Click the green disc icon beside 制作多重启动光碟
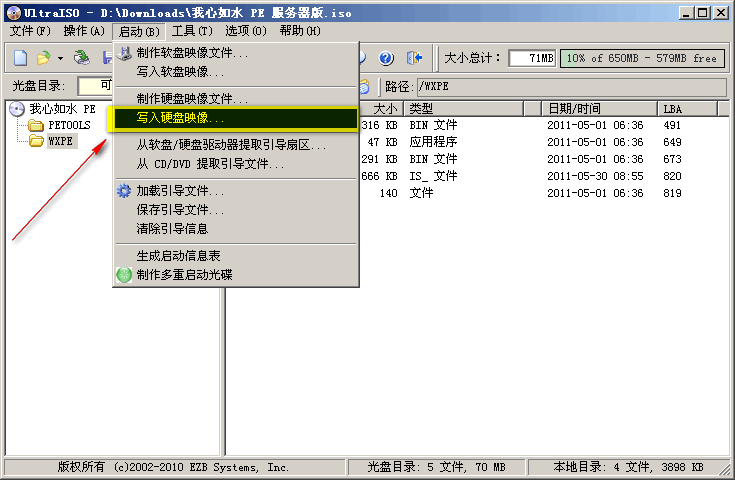This screenshot has height=480, width=735. (x=124, y=275)
